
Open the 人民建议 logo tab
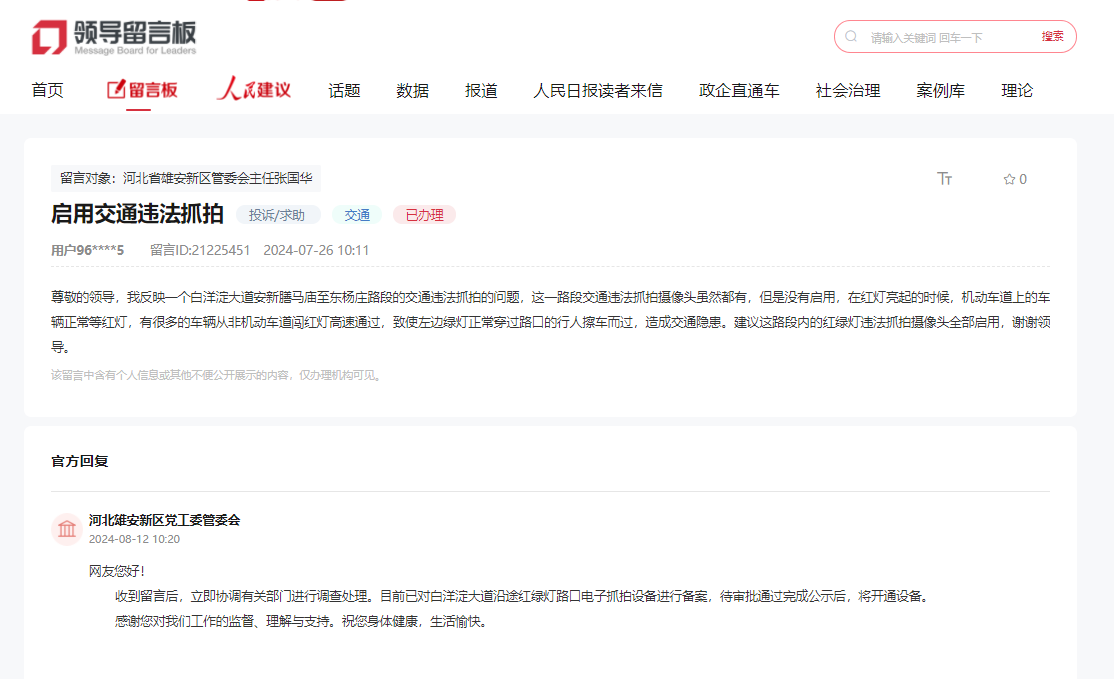click(253, 90)
